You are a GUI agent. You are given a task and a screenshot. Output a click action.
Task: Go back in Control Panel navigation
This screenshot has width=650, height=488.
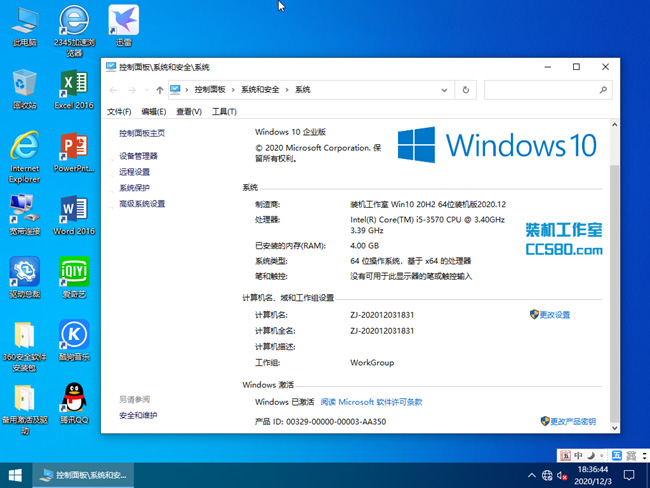pos(113,90)
